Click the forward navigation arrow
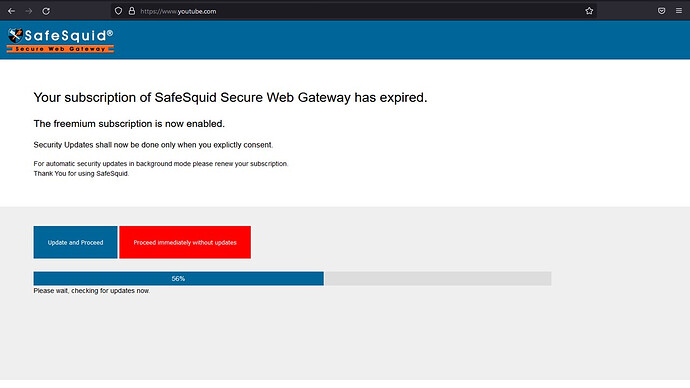The image size is (690, 388). (29, 11)
